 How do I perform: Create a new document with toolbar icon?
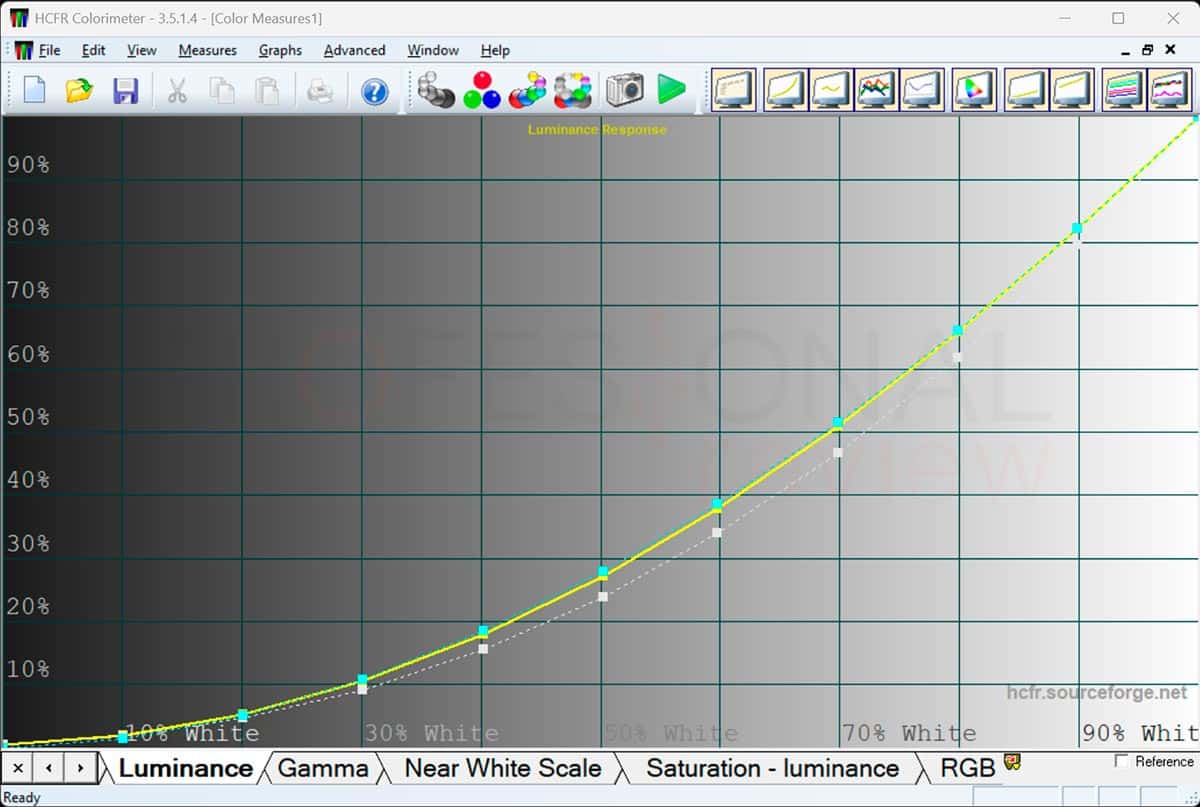point(35,90)
